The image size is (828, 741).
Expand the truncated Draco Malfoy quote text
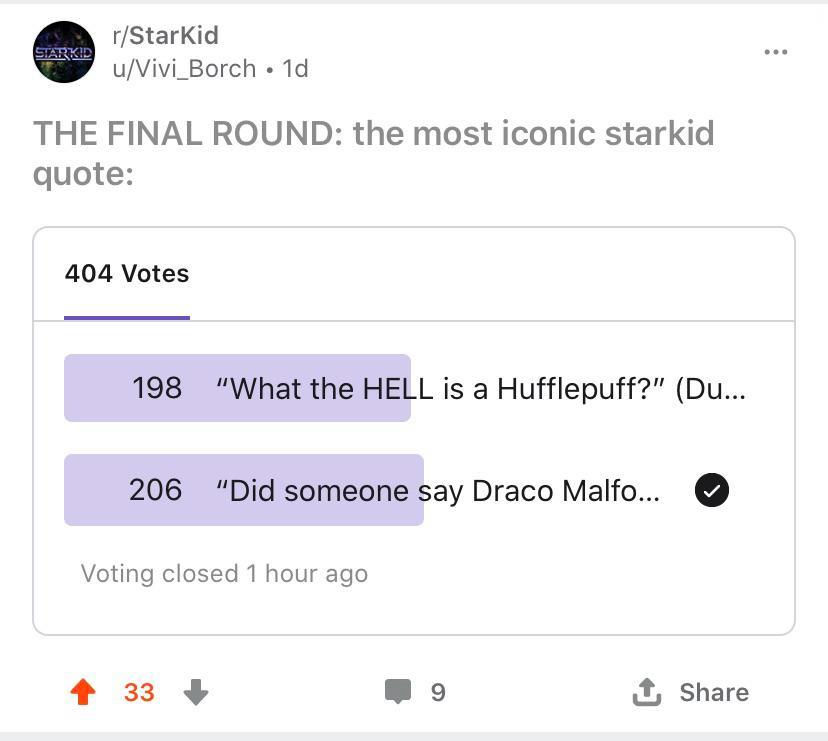click(x=645, y=490)
